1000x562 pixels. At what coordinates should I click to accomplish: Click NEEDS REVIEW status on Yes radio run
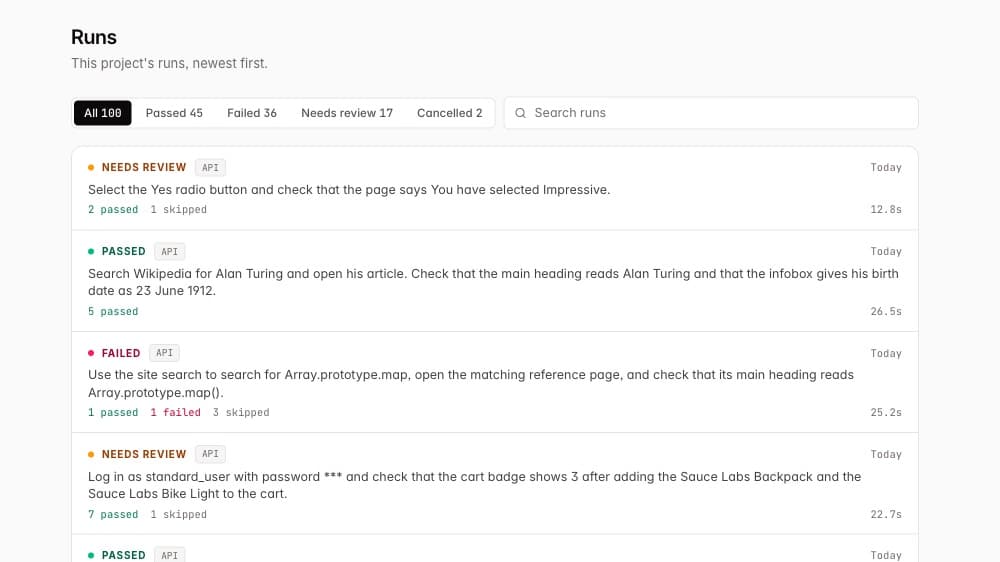[143, 167]
